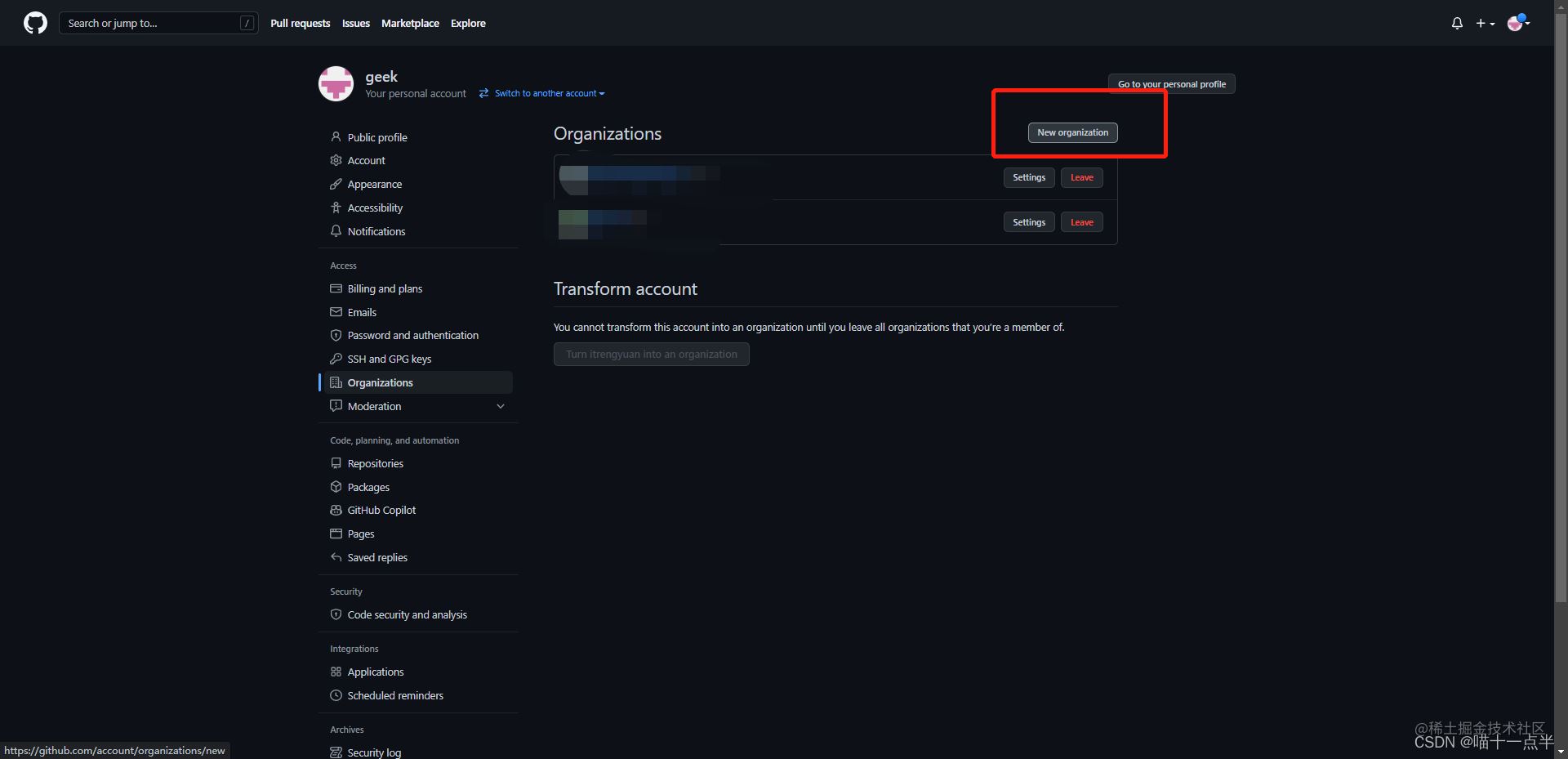Click the New organization button
Image resolution: width=1568 pixels, height=759 pixels.
tap(1072, 132)
